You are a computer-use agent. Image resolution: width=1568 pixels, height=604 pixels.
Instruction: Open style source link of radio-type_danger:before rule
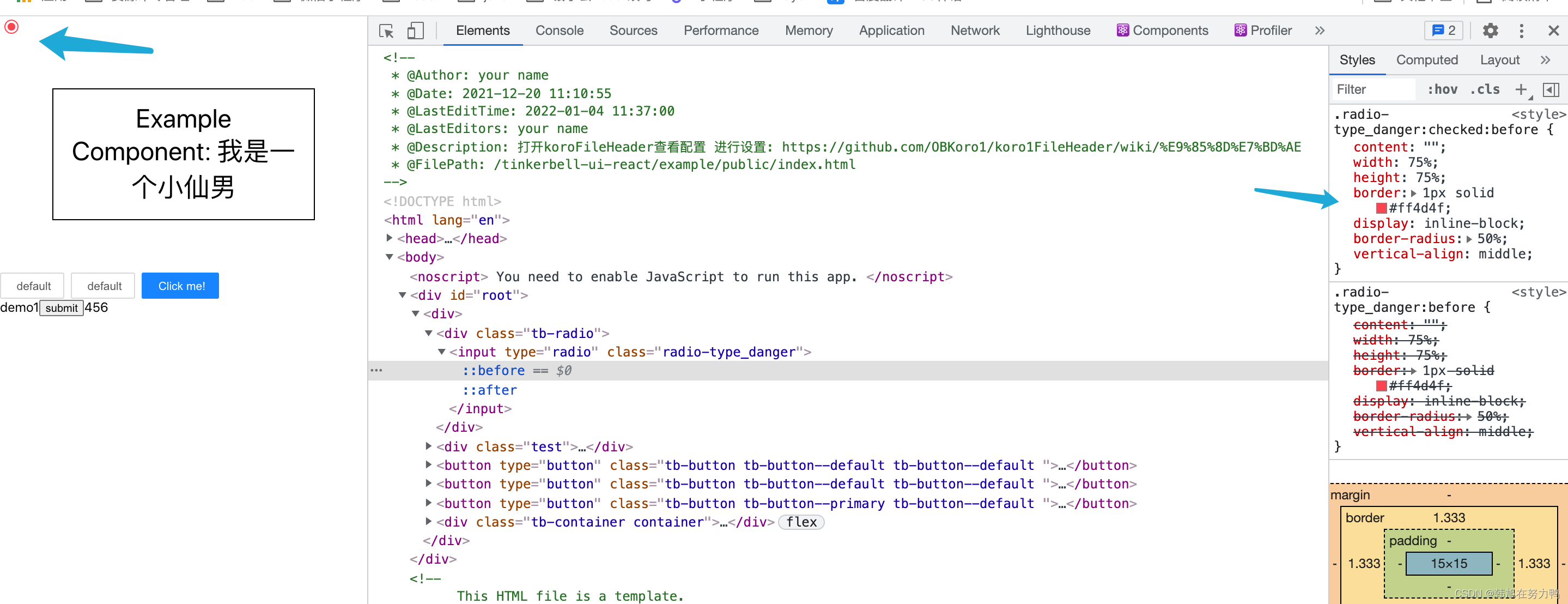(x=1538, y=292)
